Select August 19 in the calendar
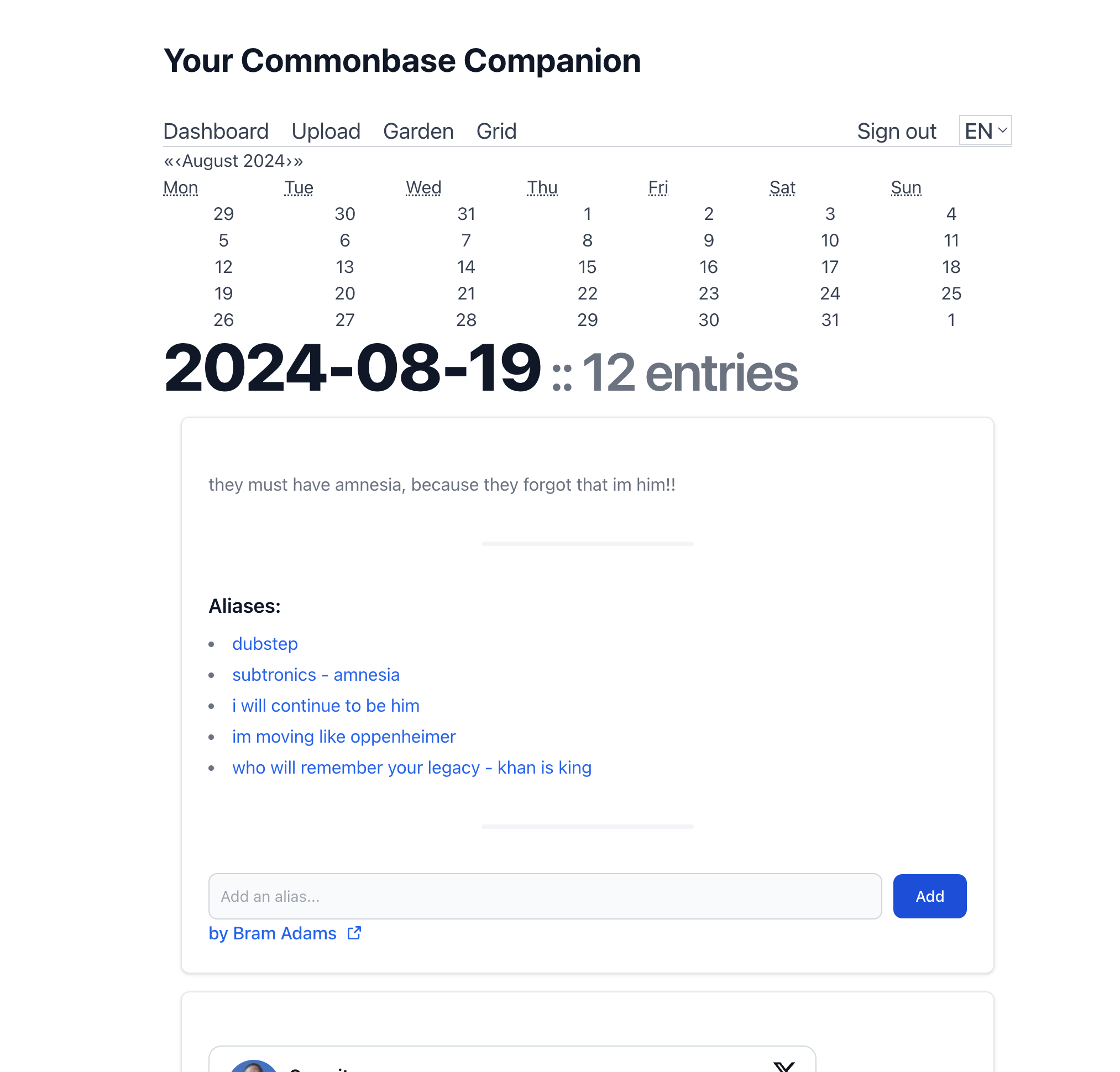Screen dimensions: 1120x1072 click(x=223, y=293)
